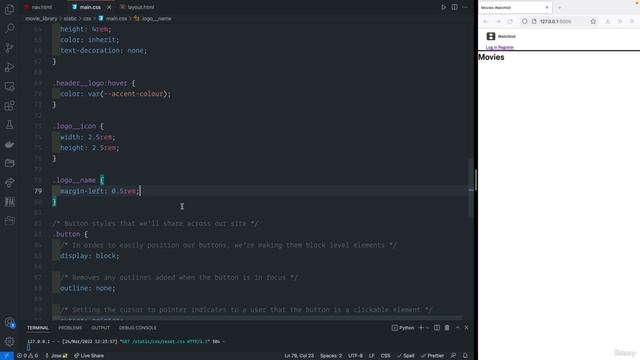Screen dimensions: 640x360
Task: Toggle the Spell checker status item
Action: [406, 356]
